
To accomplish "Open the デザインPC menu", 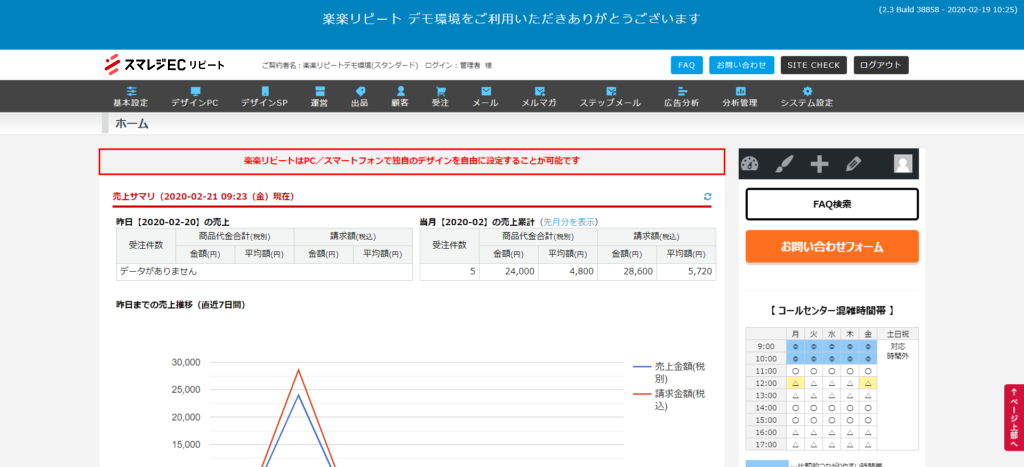I will tap(194, 96).
